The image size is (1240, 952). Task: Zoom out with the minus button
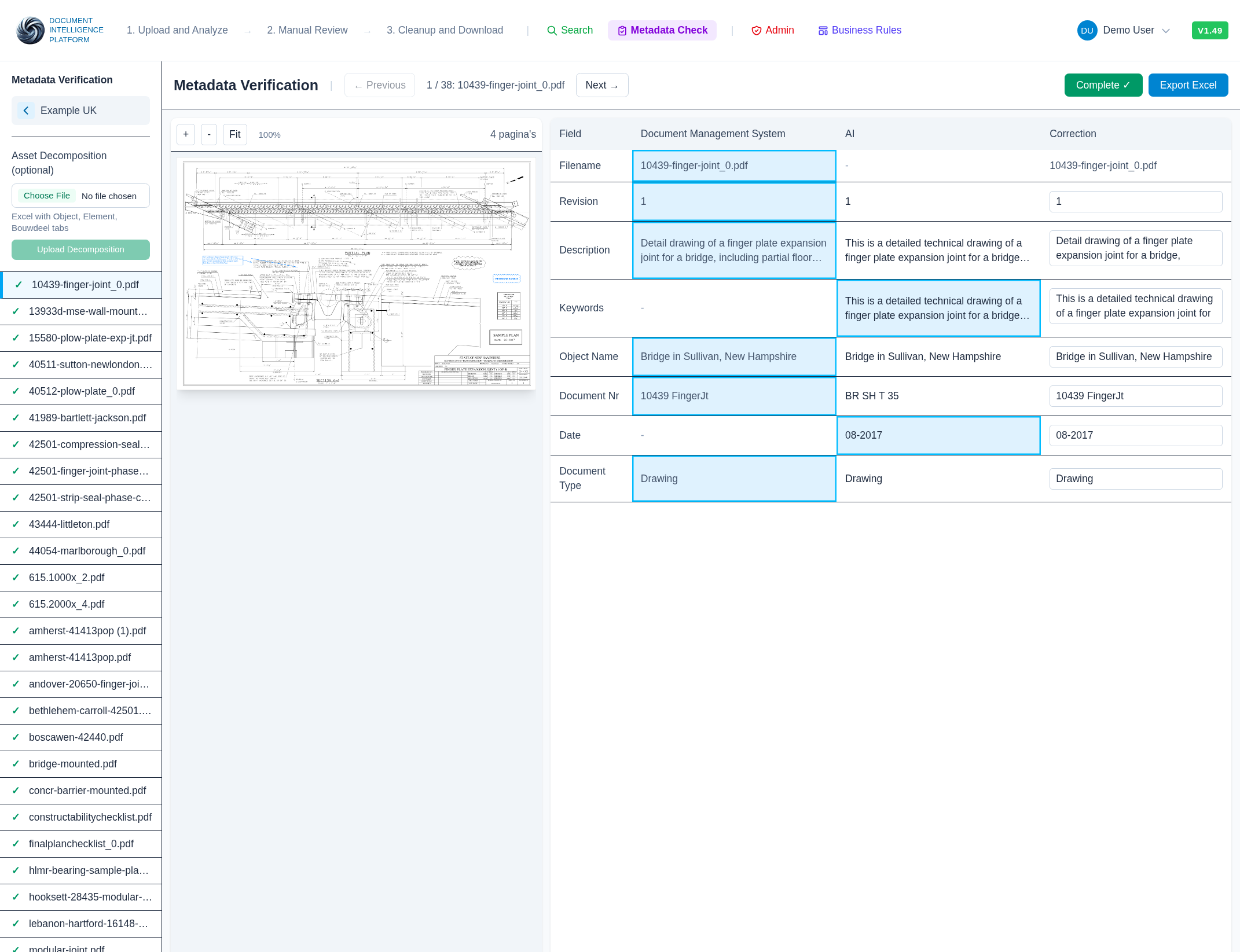click(209, 134)
